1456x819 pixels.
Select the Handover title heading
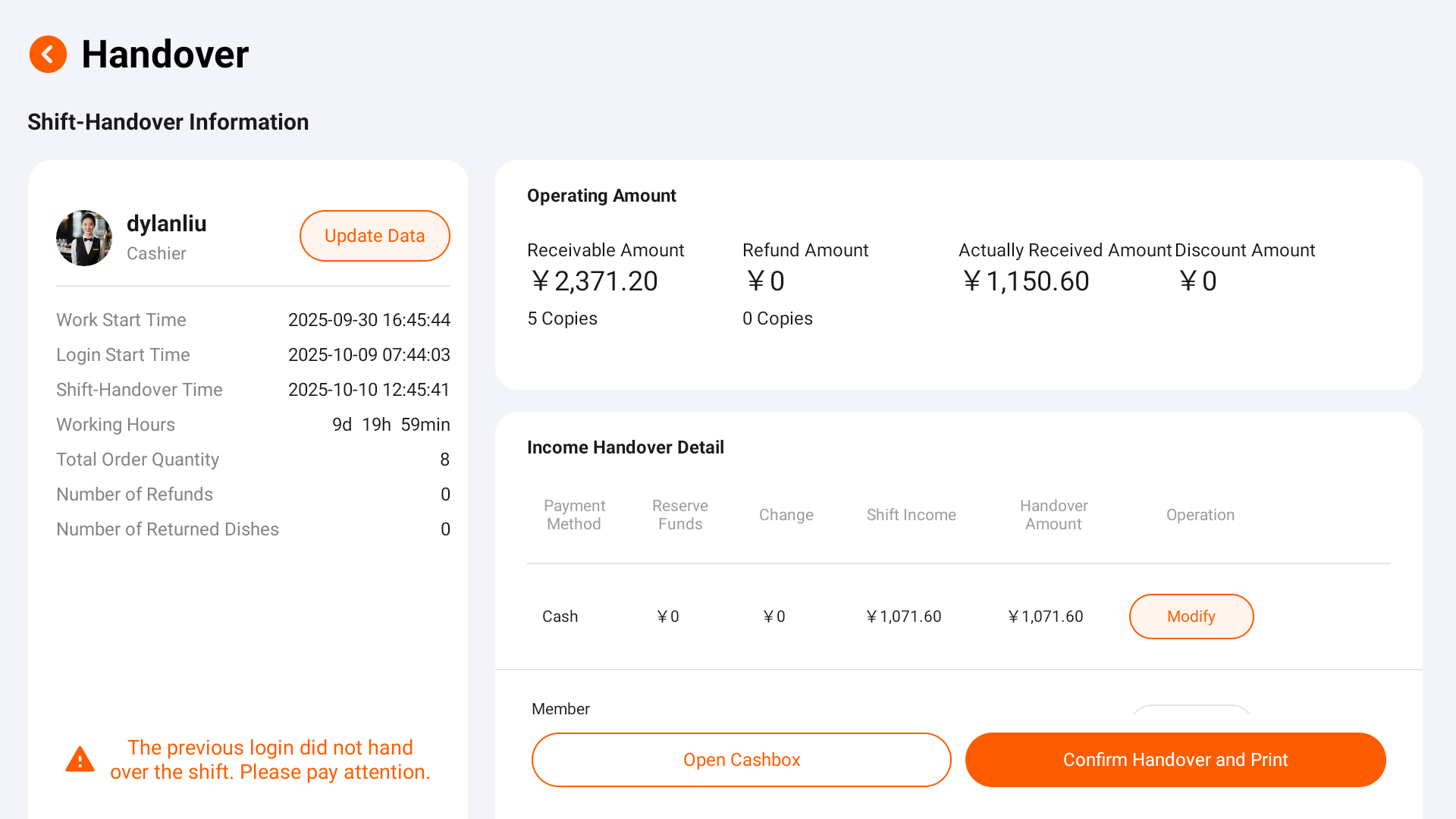pyautogui.click(x=165, y=54)
